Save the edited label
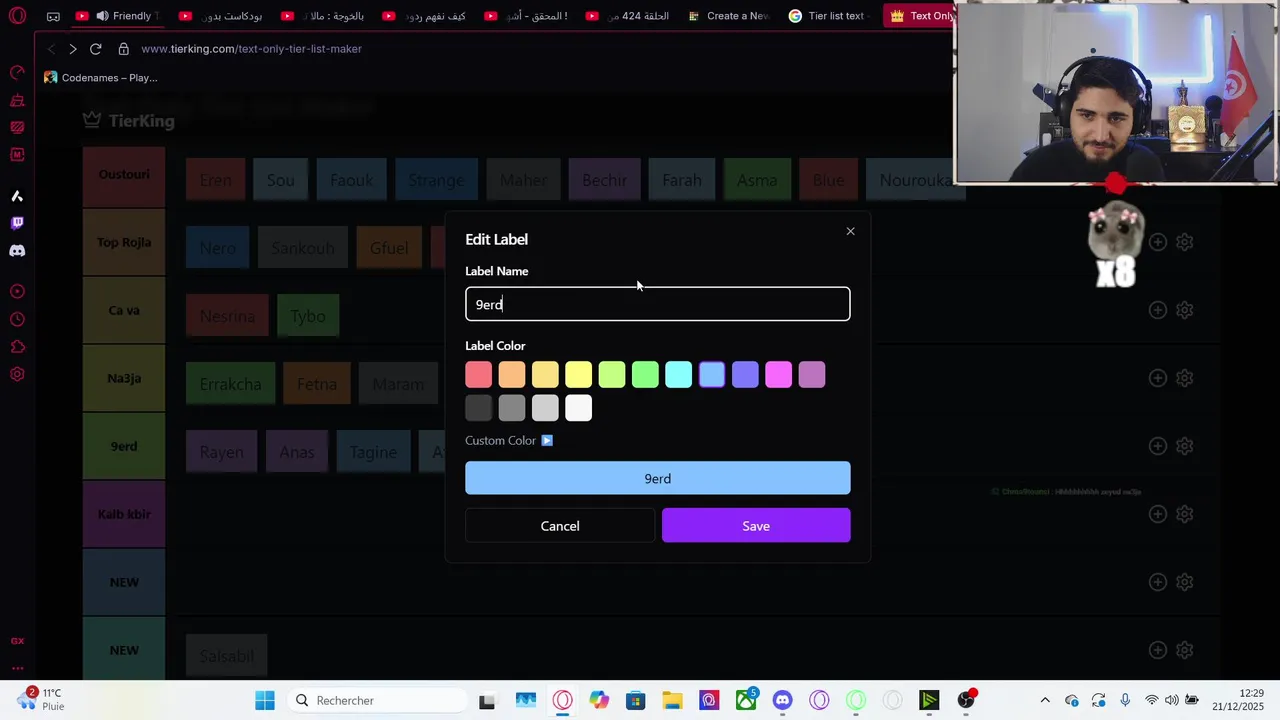The image size is (1280, 720). pyautogui.click(x=756, y=526)
